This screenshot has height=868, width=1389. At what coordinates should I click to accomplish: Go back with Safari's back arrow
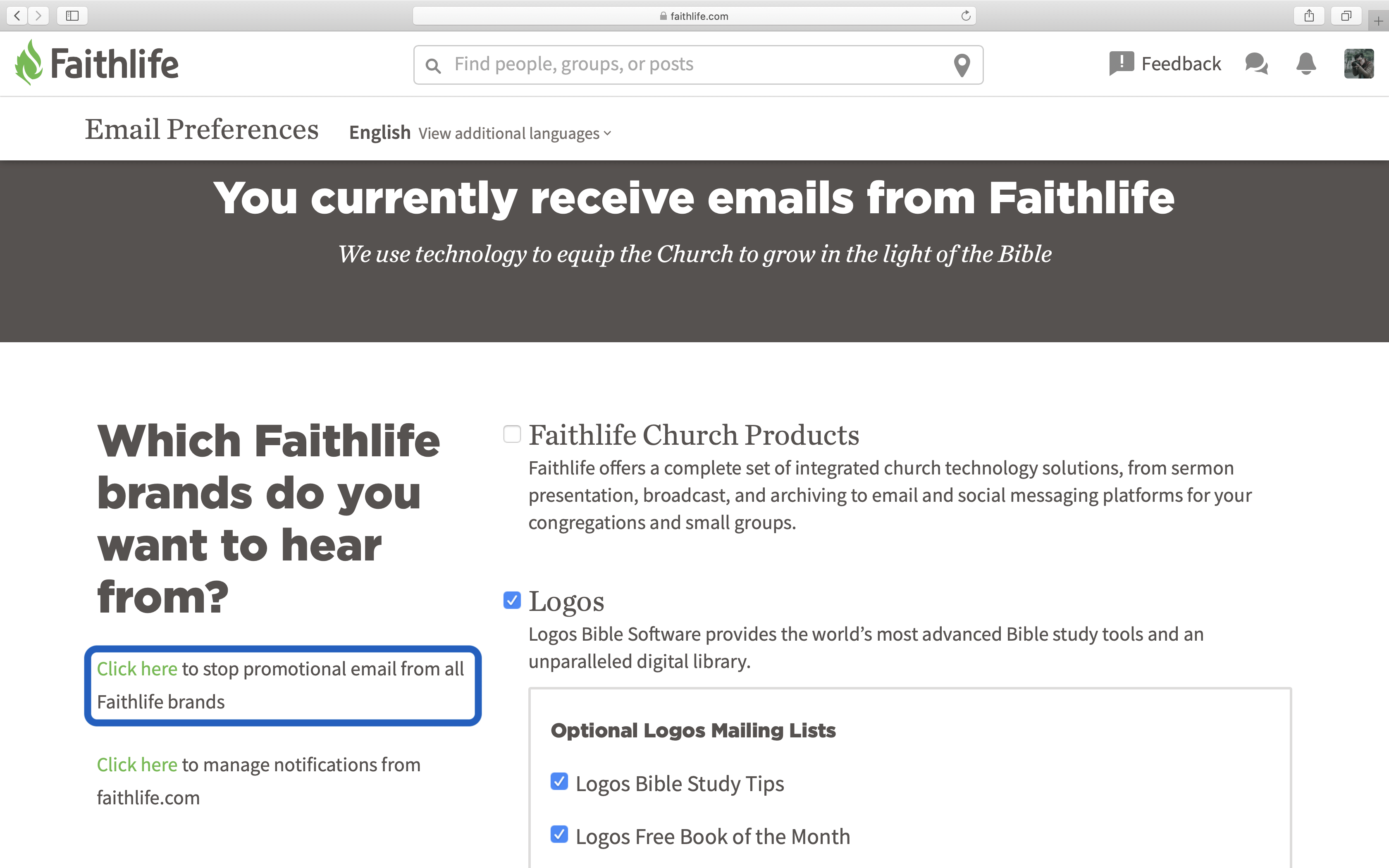[17, 16]
